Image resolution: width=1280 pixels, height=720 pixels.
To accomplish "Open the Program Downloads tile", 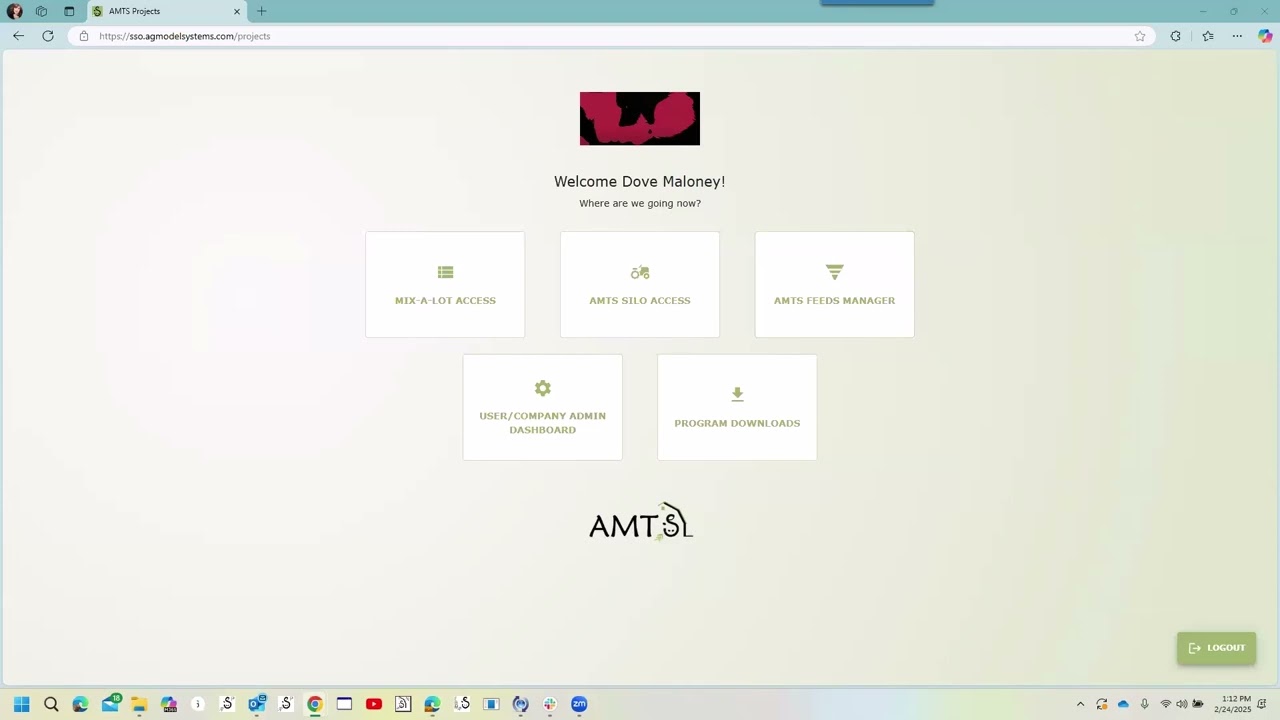I will [737, 408].
